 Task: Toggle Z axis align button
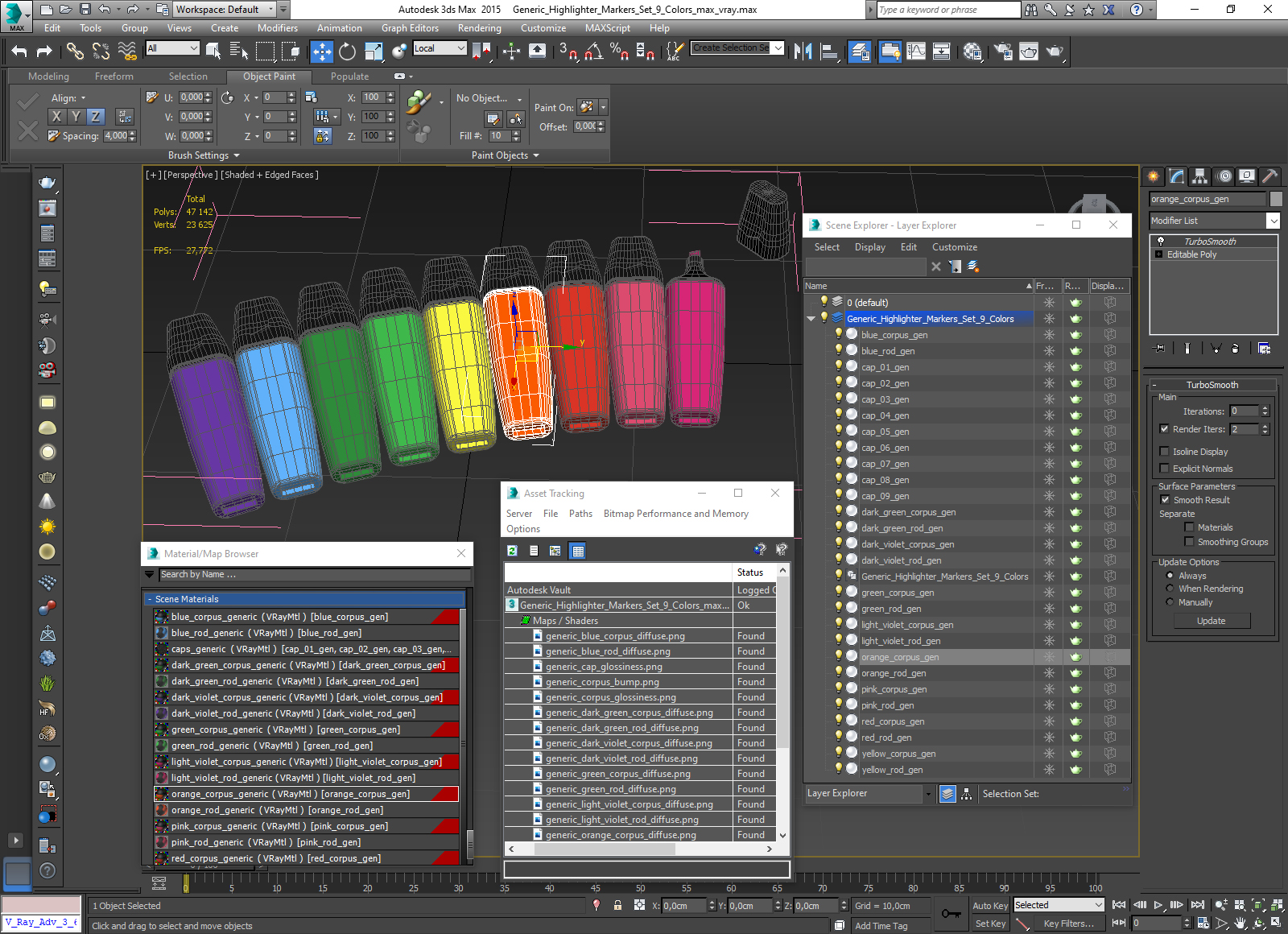(x=95, y=116)
